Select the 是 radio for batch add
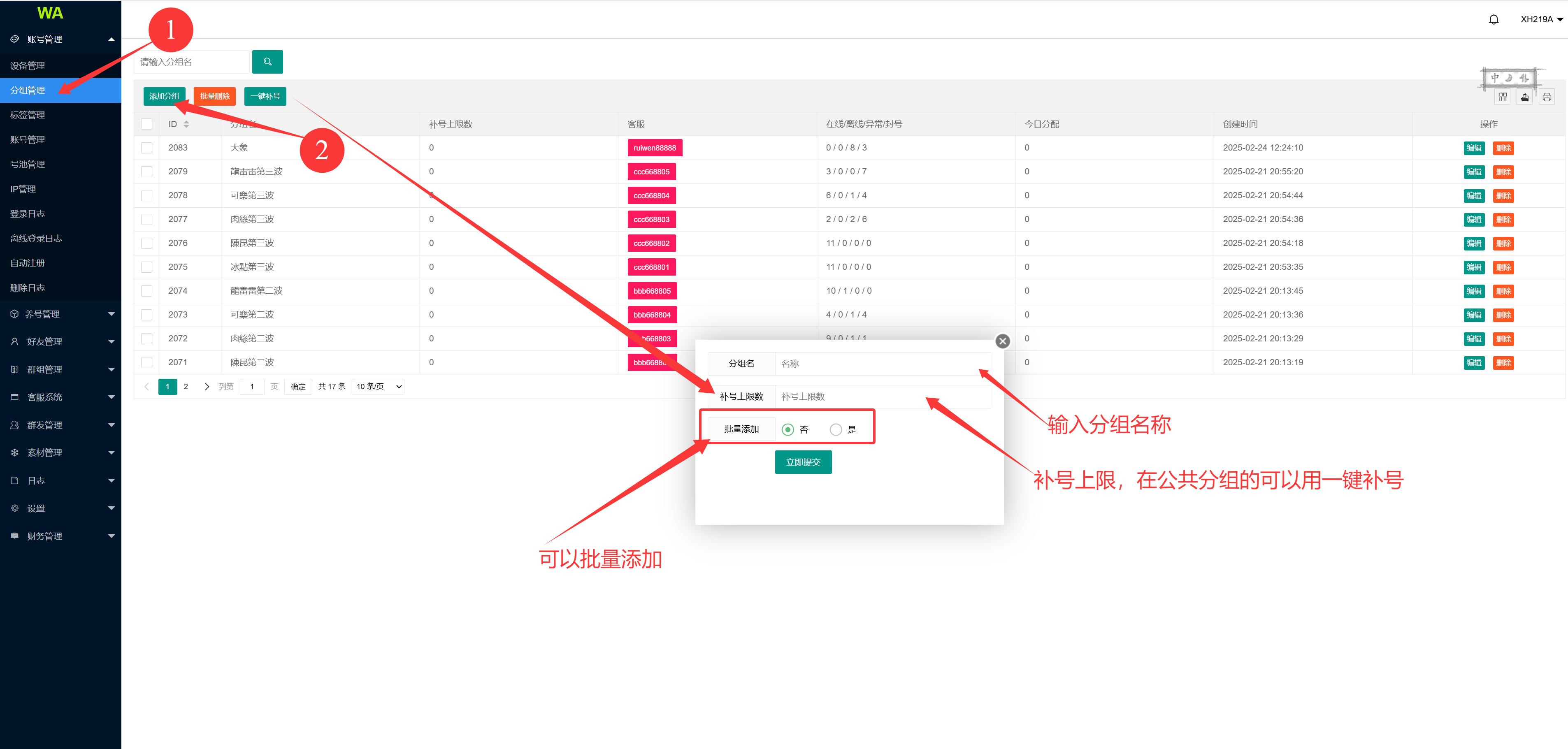The height and width of the screenshot is (749, 1568). click(x=836, y=429)
